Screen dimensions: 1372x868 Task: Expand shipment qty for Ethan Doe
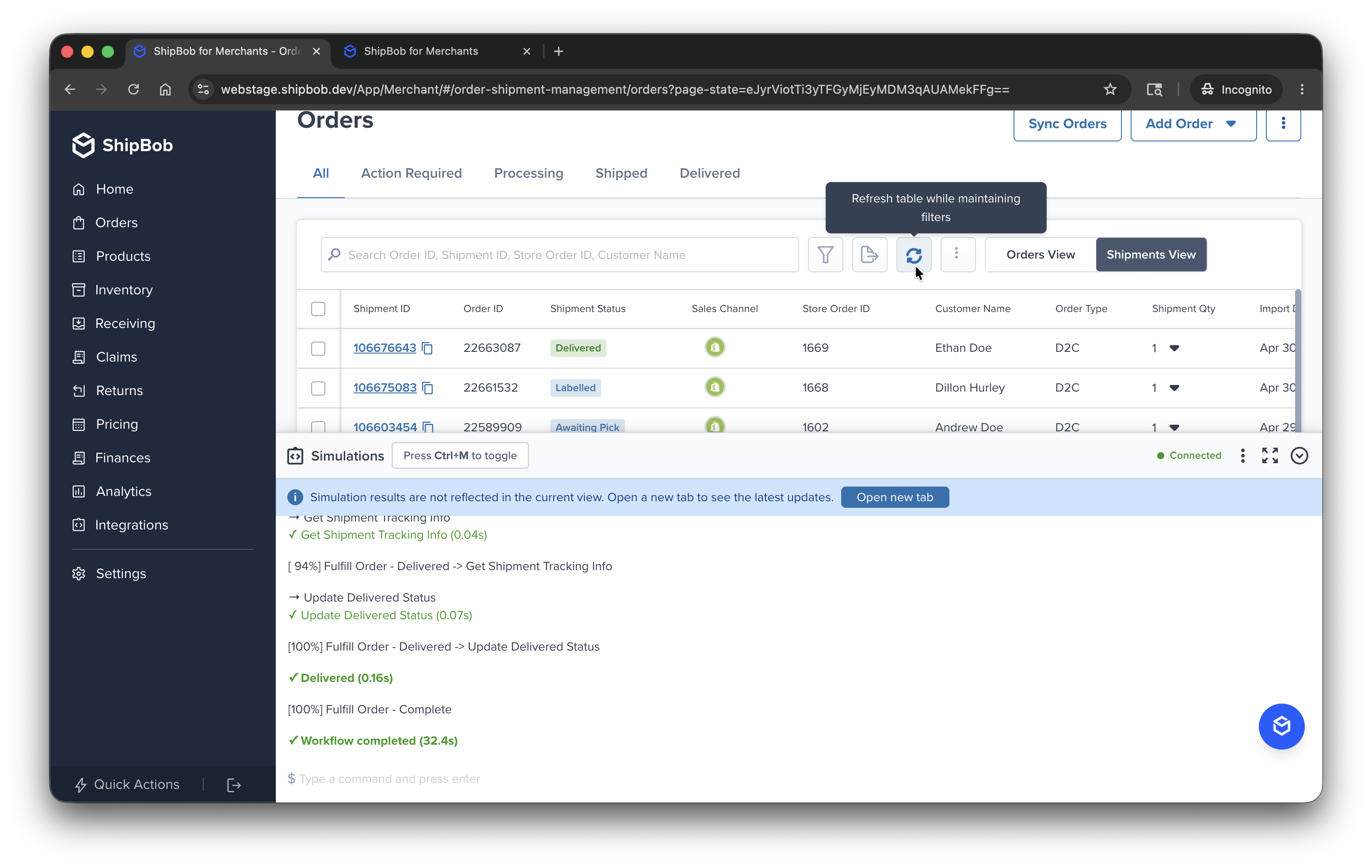tap(1174, 348)
